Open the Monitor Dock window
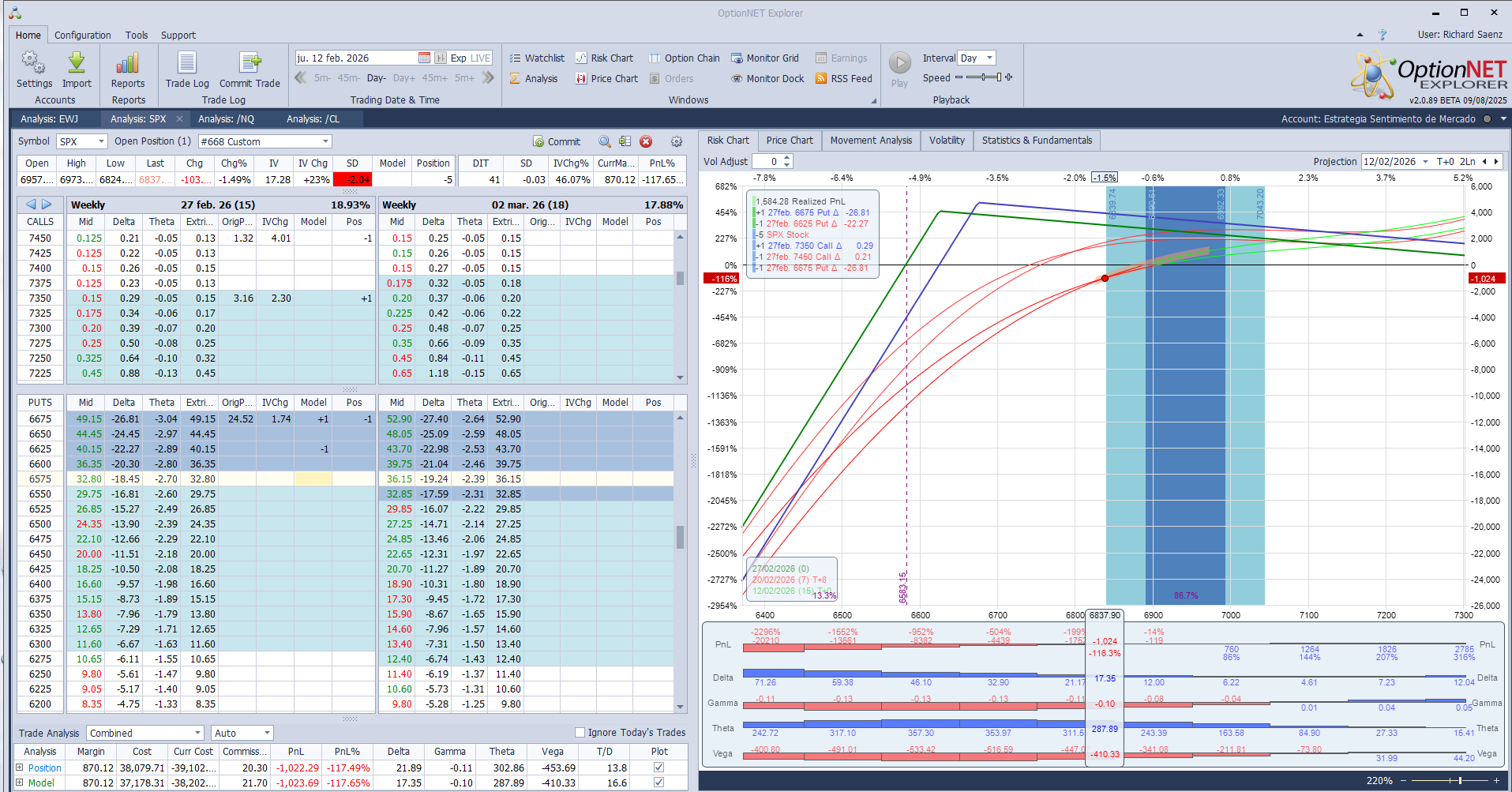 pos(767,78)
